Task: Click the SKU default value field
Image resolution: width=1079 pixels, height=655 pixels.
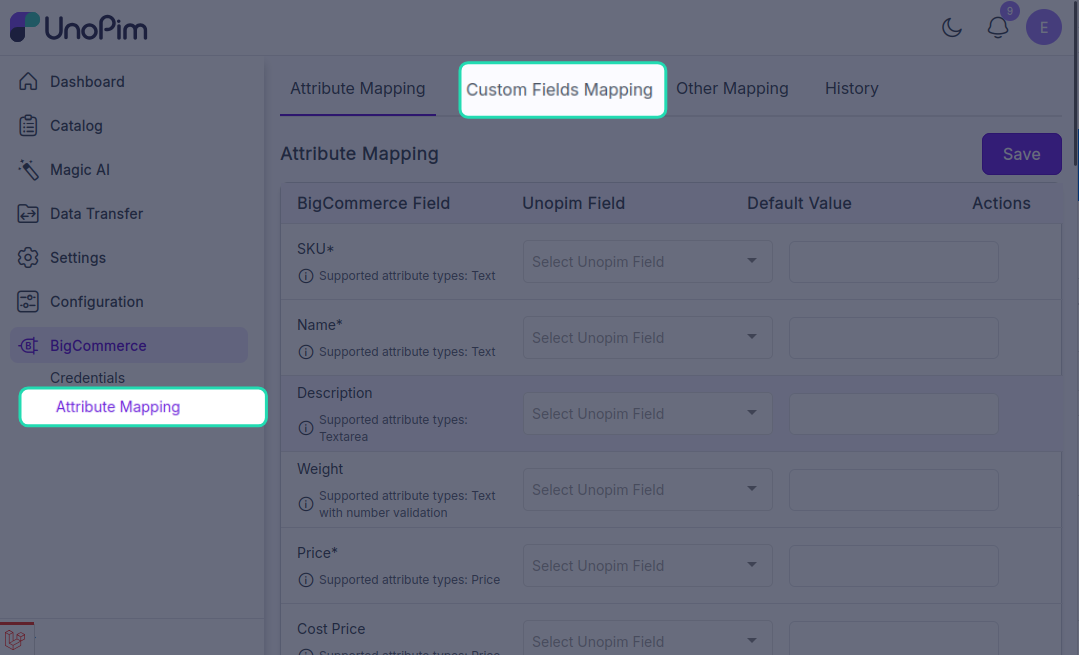Action: coord(893,261)
